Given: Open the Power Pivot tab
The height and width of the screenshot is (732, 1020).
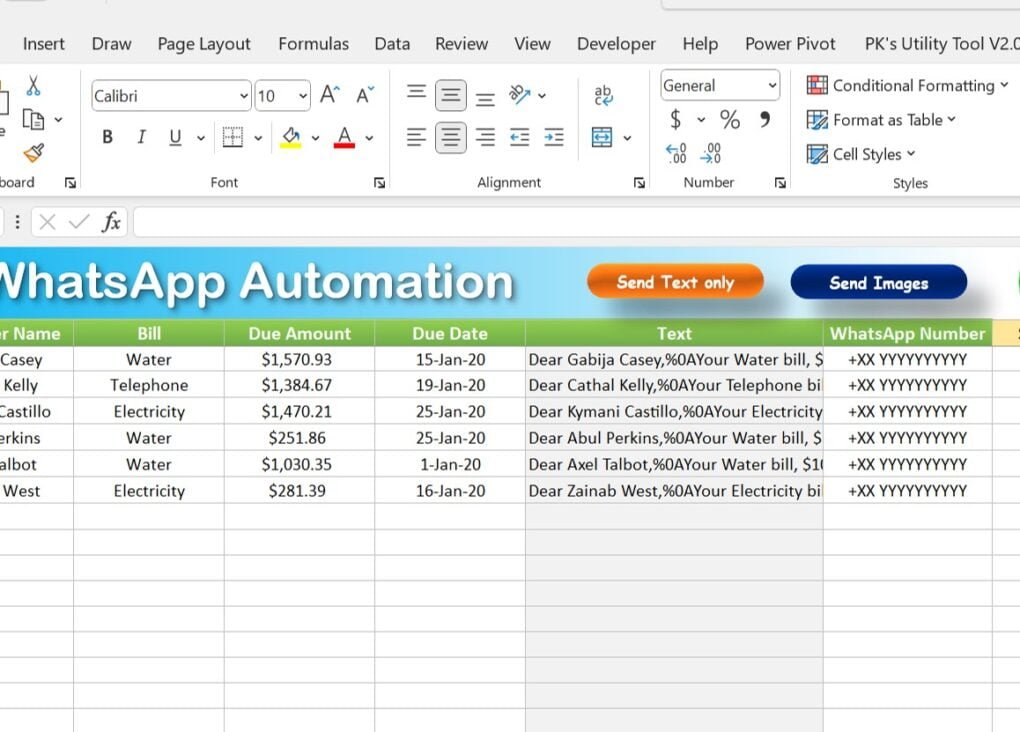Looking at the screenshot, I should (790, 44).
